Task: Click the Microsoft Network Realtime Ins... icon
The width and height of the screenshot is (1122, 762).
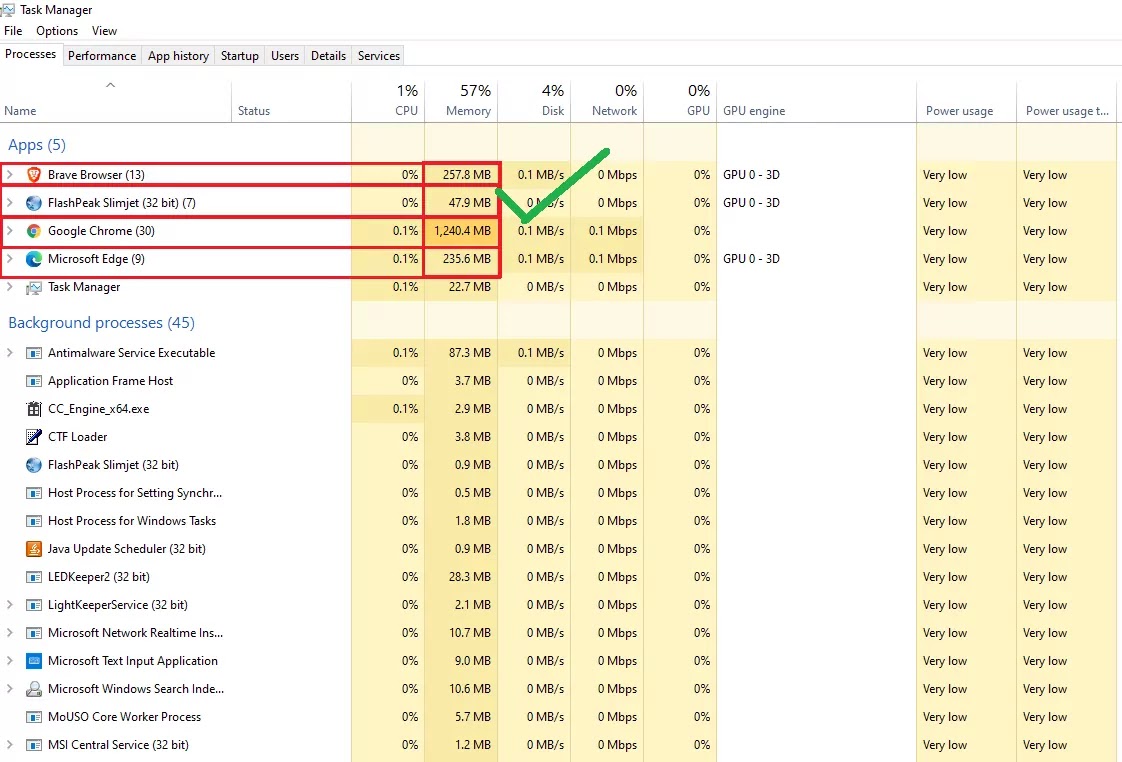Action: pos(34,632)
